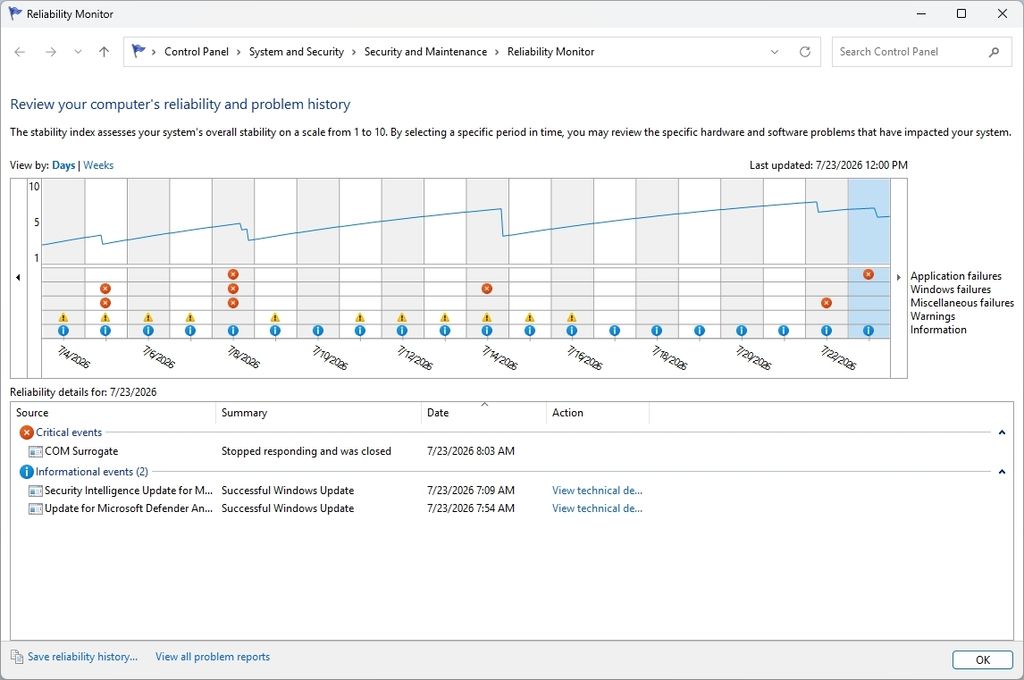Click the information icon for 7/10/2026
Image resolution: width=1024 pixels, height=680 pixels.
click(x=317, y=331)
